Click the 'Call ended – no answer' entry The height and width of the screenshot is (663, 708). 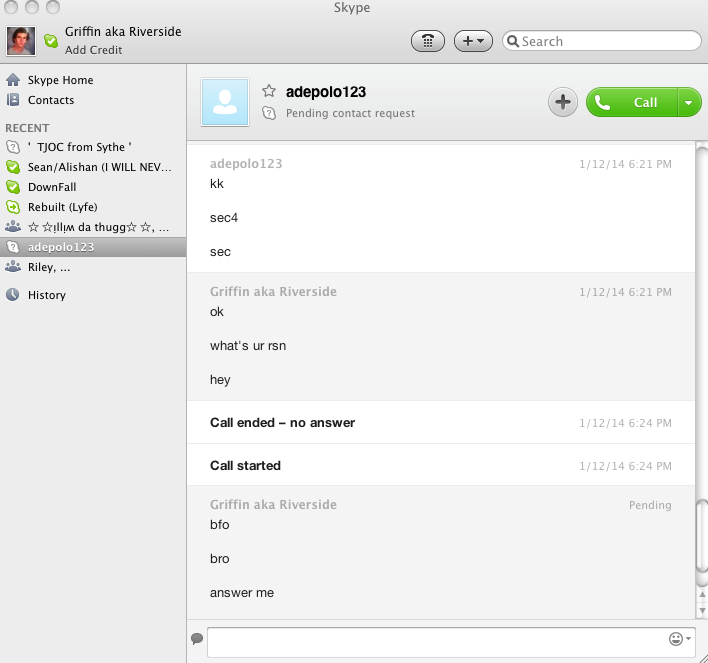click(x=283, y=423)
